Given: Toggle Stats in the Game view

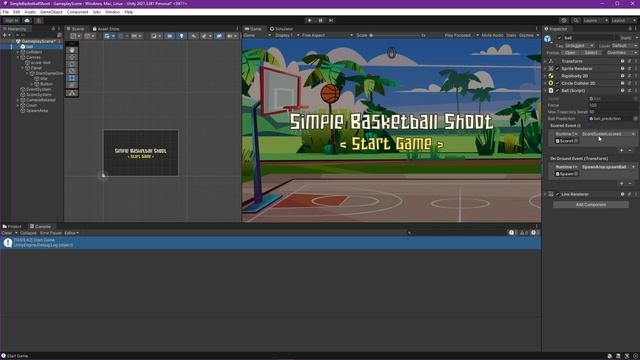Looking at the screenshot, I should tap(511, 36).
